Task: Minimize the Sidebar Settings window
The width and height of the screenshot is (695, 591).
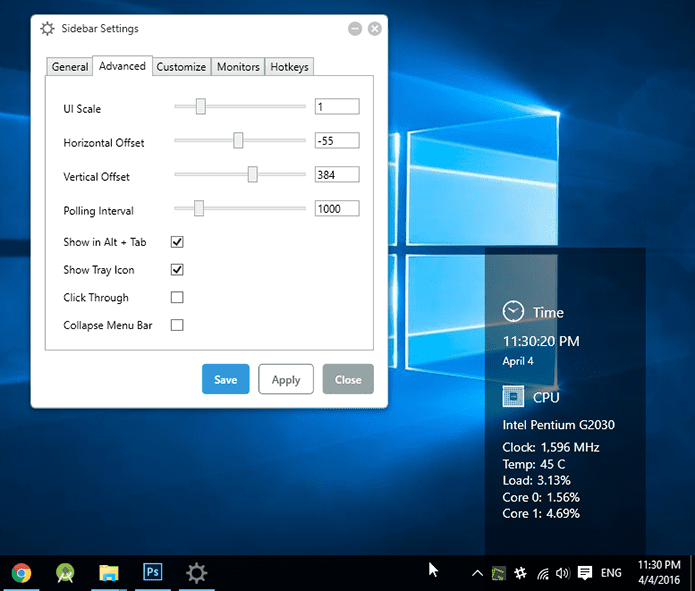Action: coord(355,29)
